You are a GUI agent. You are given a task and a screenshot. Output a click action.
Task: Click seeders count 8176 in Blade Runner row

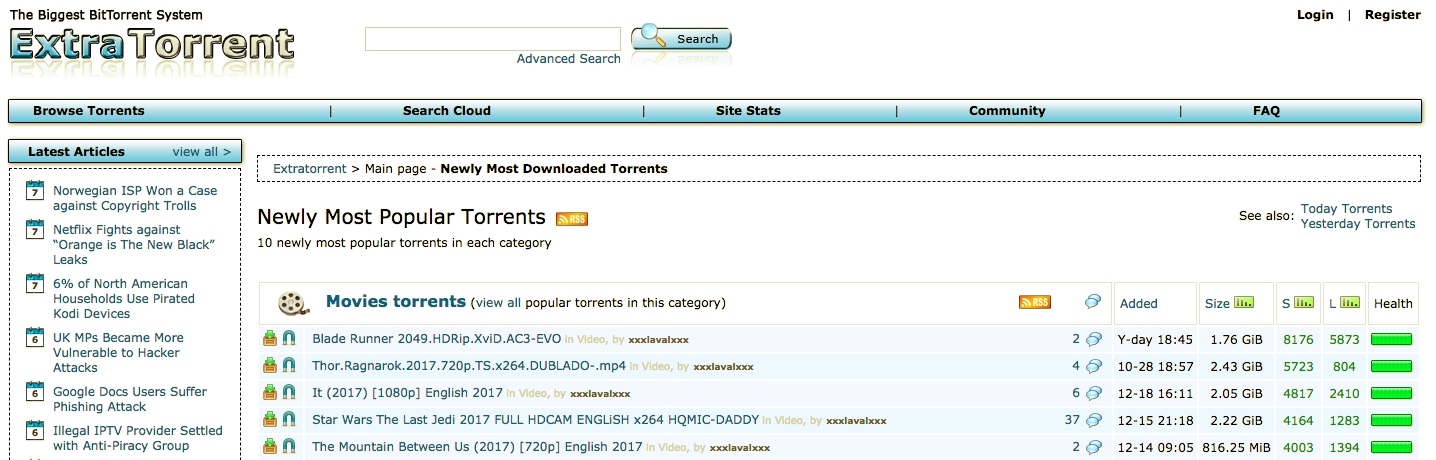coord(1298,339)
